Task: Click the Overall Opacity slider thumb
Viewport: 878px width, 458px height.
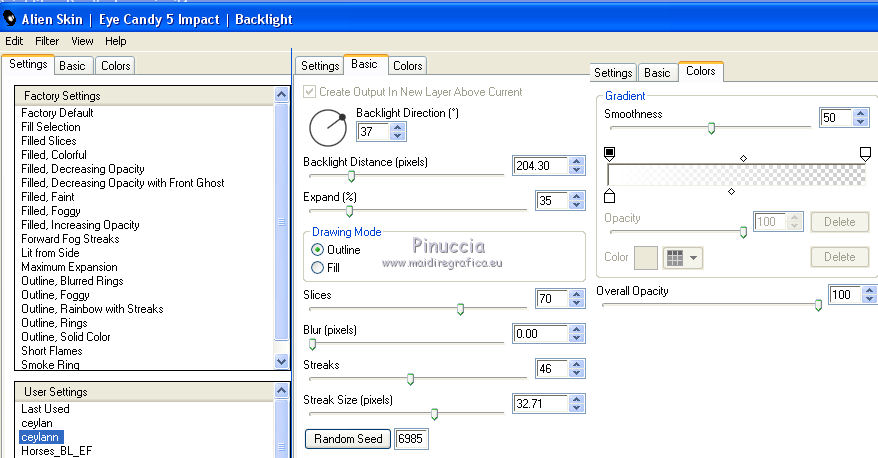Action: tap(818, 305)
